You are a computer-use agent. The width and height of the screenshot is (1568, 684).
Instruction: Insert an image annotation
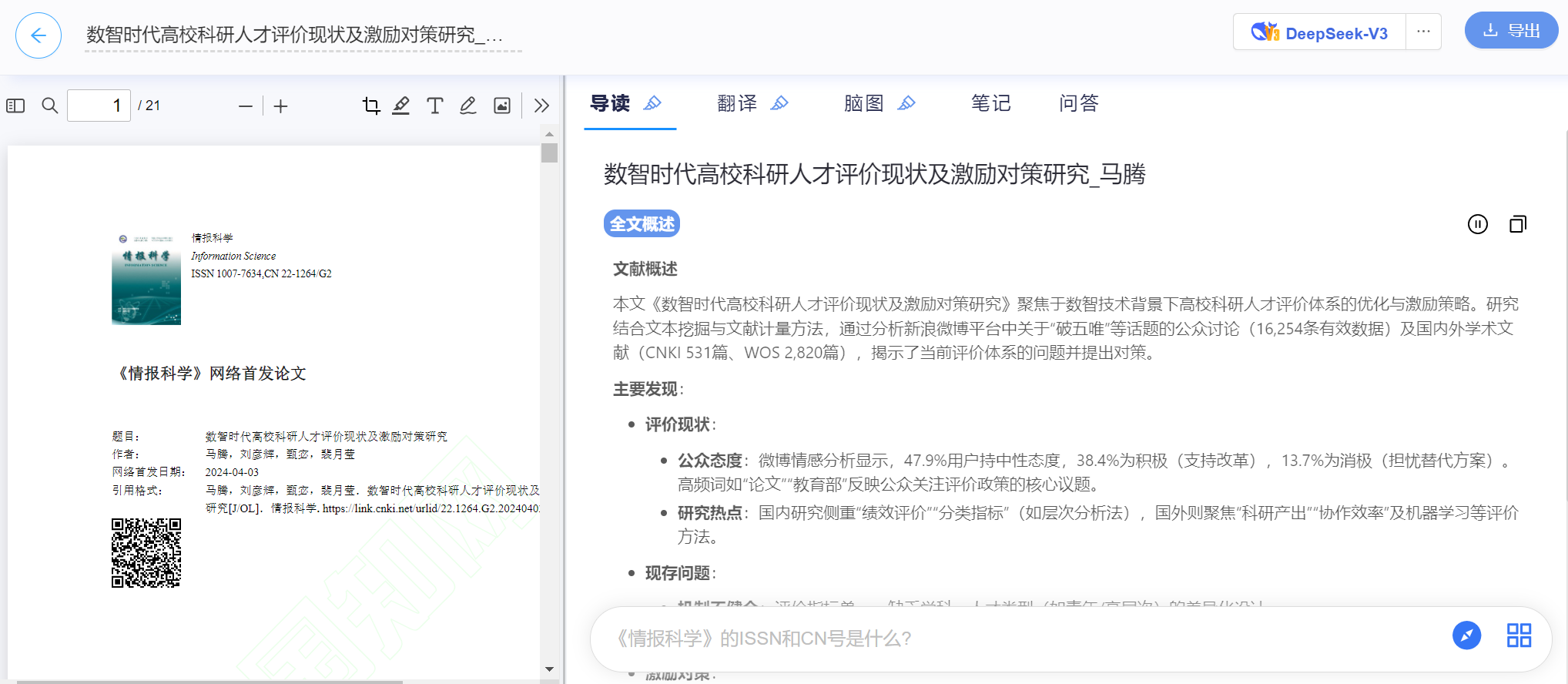[502, 106]
